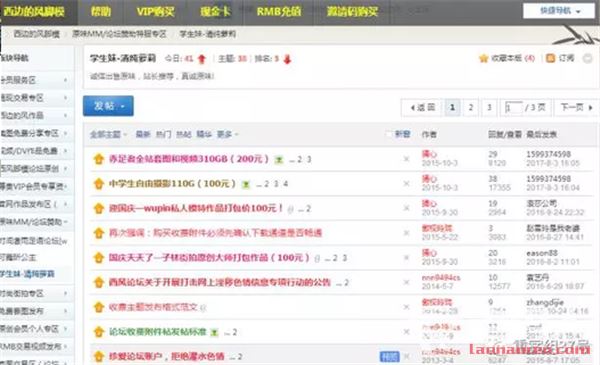Image resolution: width=600 pixels, height=365 pixels.
Task: Filter threads by 精华
Action: coord(204,134)
